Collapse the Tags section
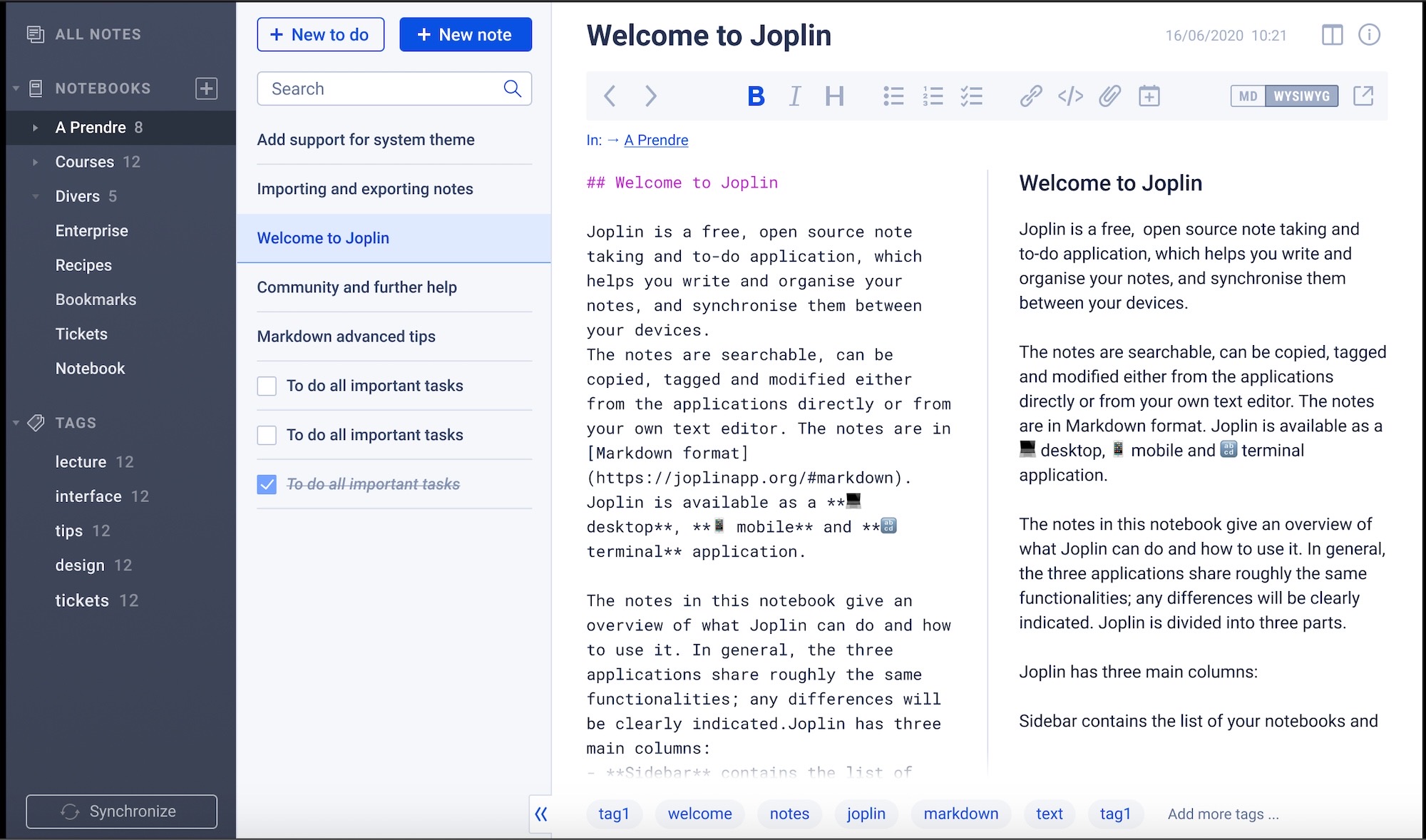The image size is (1426, 840). point(16,422)
